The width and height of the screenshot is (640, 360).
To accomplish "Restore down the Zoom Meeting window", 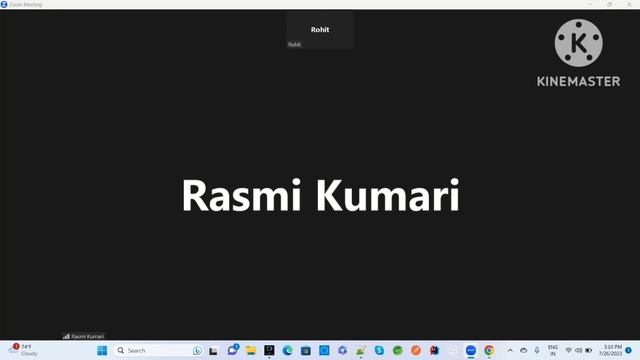I will click(609, 4).
